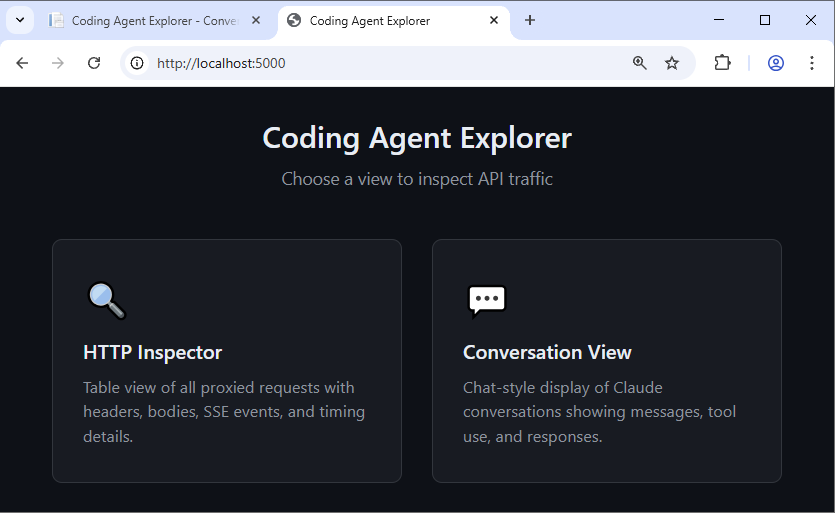
Task: Open the Extensions puzzle icon
Action: click(722, 63)
